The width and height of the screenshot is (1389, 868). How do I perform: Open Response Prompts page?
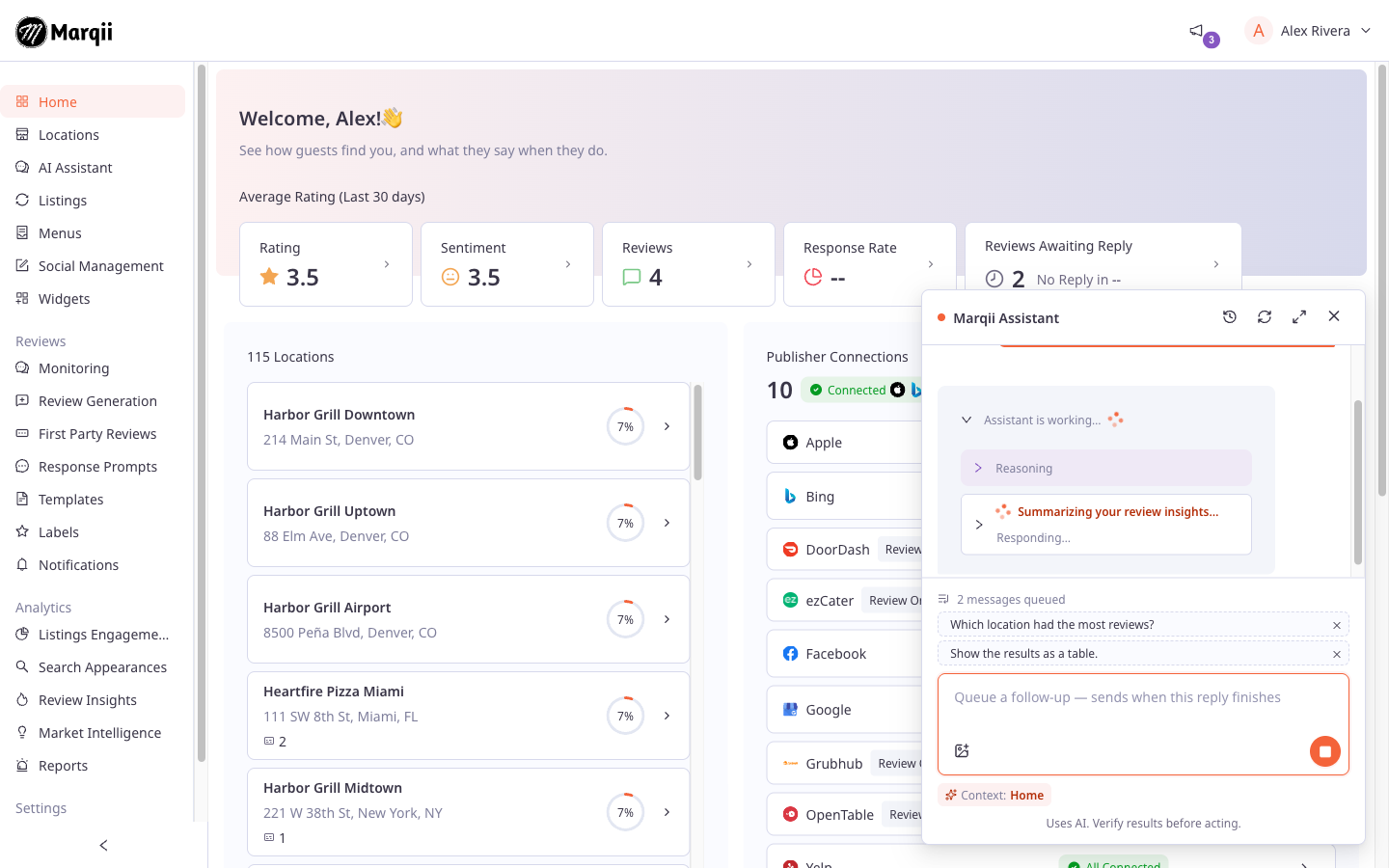[x=93, y=467]
